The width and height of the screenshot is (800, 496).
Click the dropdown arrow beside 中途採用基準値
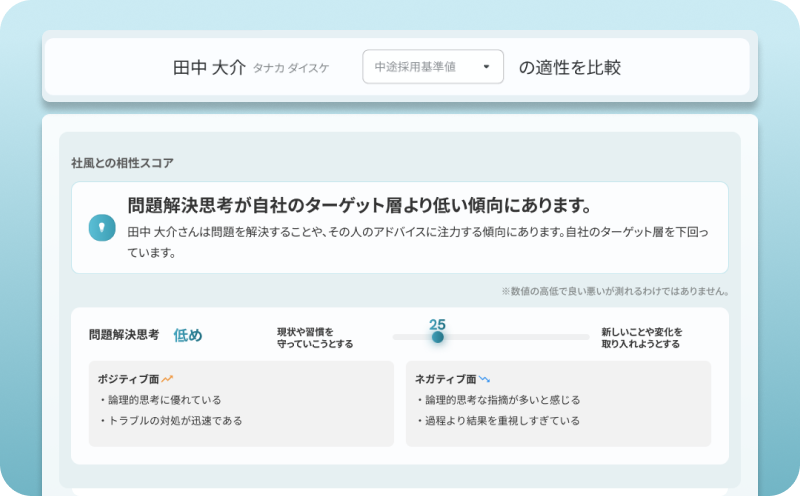pos(486,67)
